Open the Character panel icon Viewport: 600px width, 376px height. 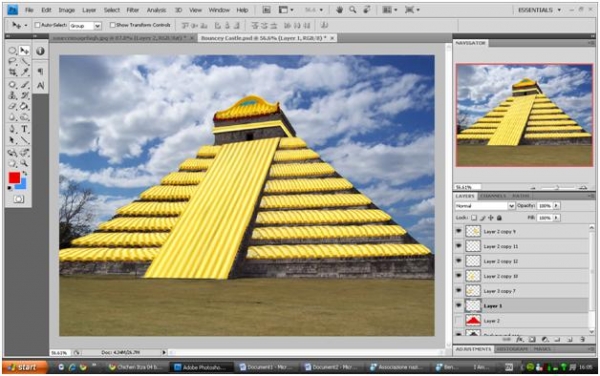(40, 85)
